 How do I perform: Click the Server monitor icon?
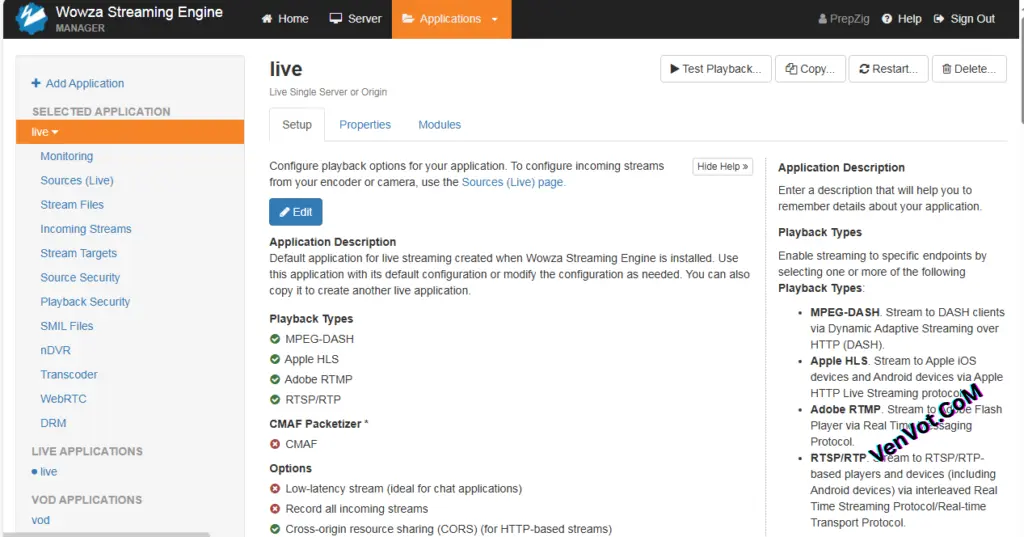click(x=336, y=18)
